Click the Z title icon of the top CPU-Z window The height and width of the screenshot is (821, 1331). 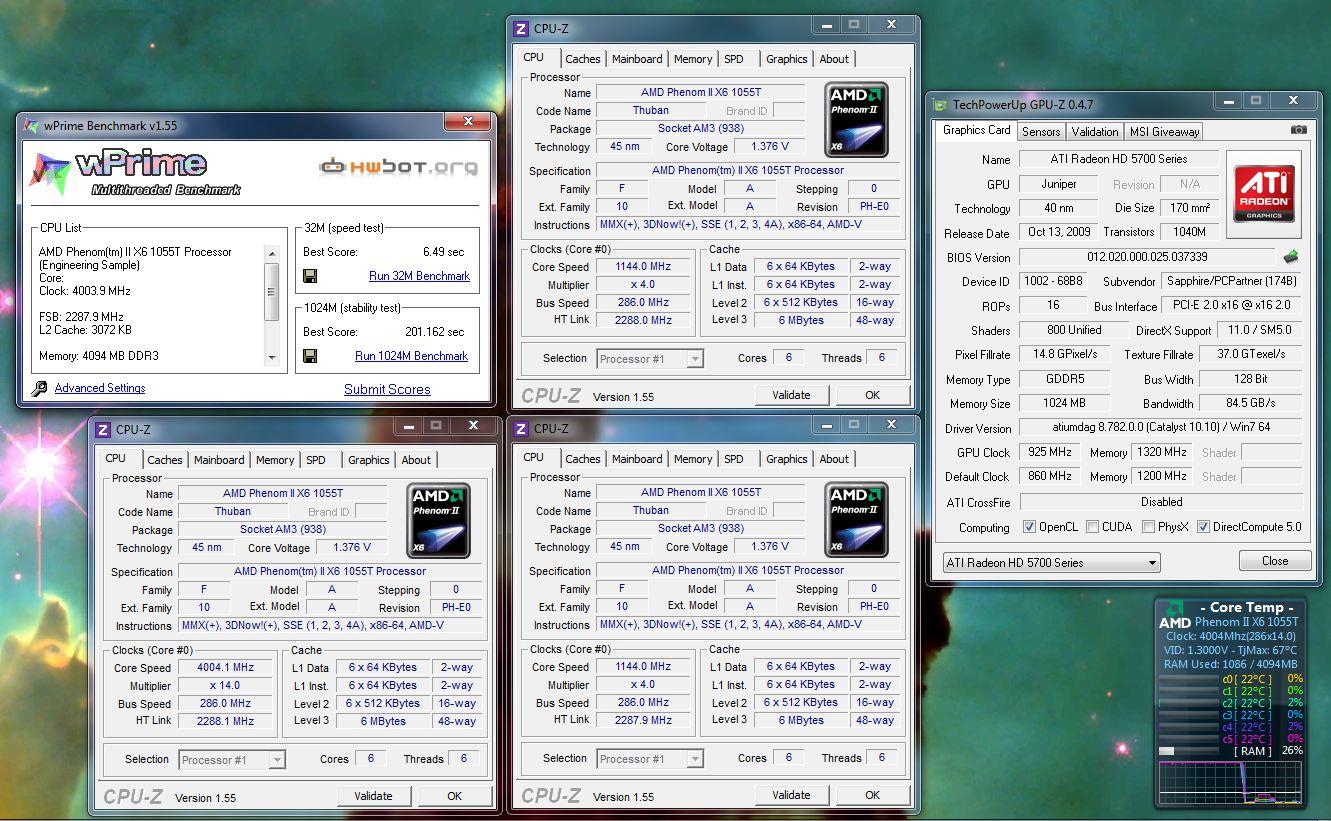tap(521, 29)
